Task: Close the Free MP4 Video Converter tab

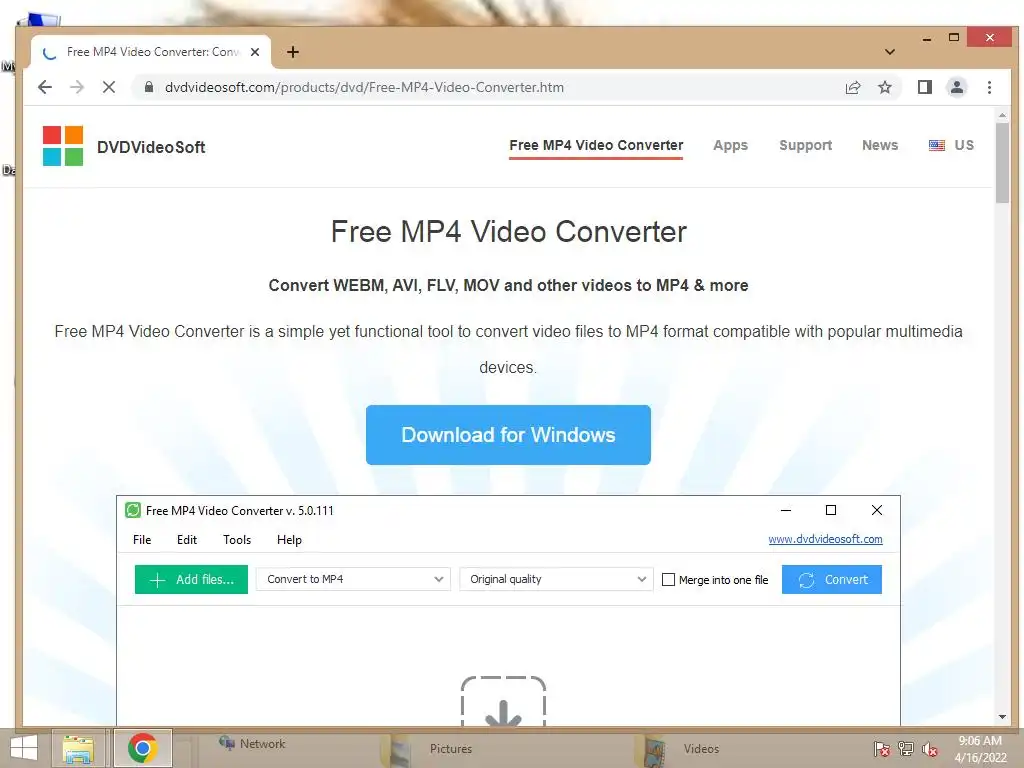Action: click(255, 52)
